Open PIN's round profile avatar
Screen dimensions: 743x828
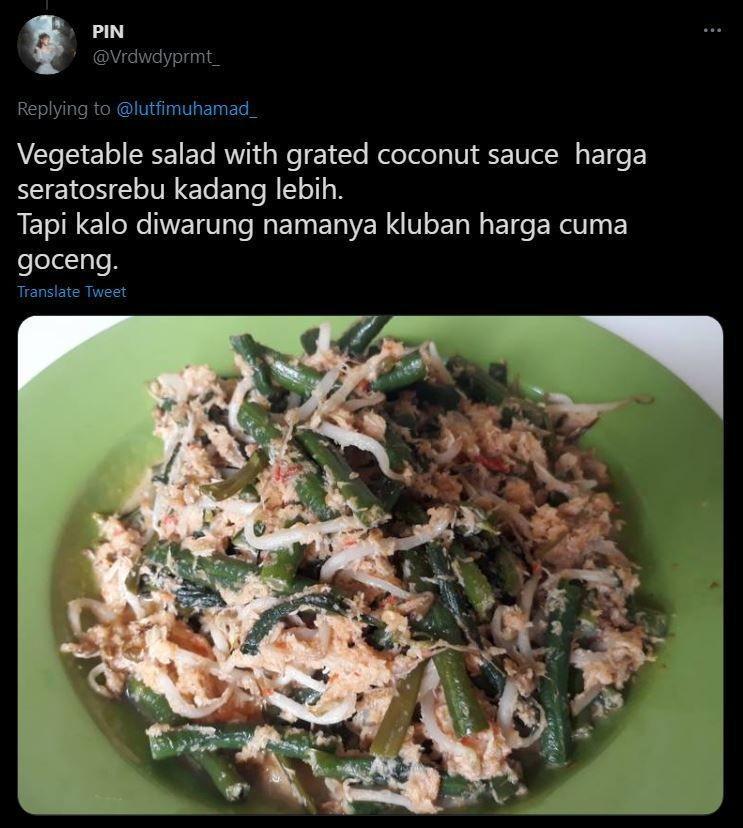click(47, 44)
